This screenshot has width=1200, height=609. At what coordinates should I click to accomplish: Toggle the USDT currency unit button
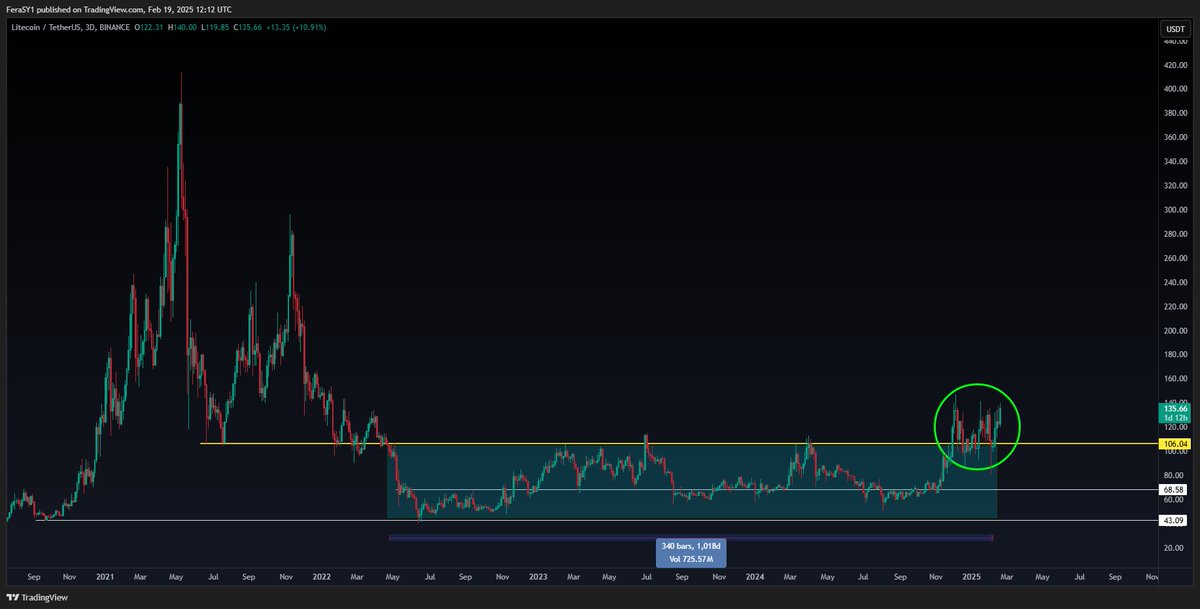(1174, 31)
